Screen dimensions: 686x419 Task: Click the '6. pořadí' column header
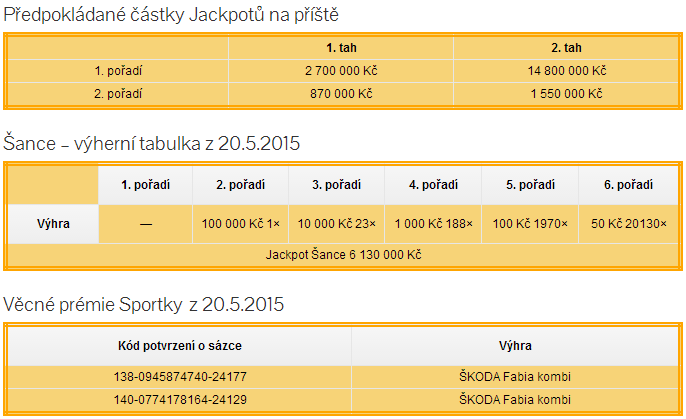pyautogui.click(x=628, y=185)
